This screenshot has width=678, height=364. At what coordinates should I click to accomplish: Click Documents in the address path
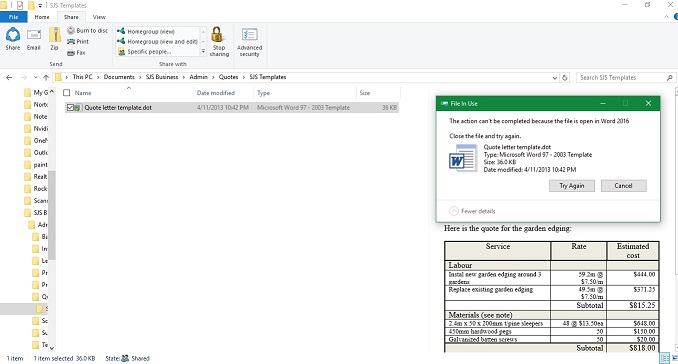[119, 77]
